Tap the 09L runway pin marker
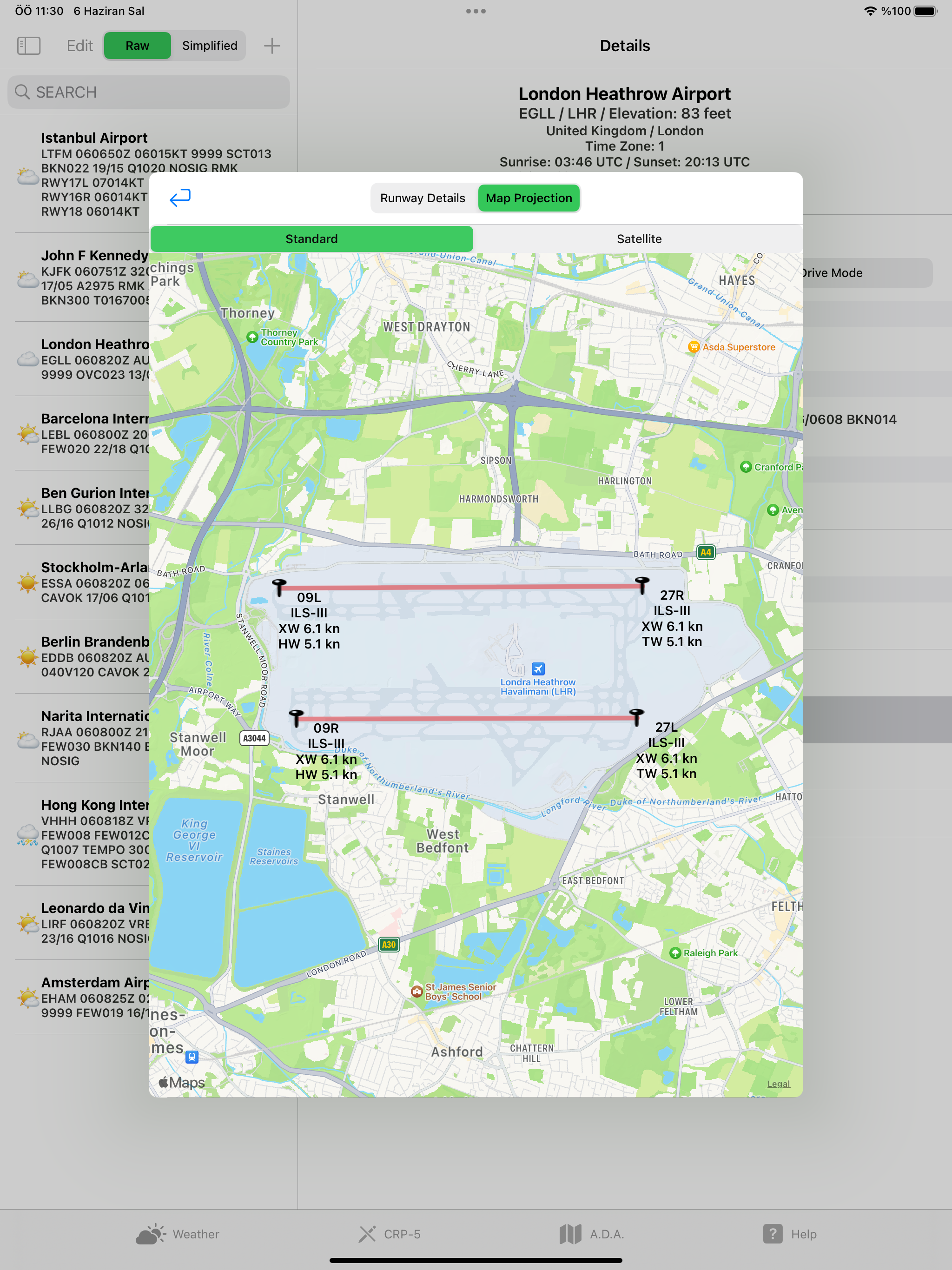The image size is (952, 1270). (279, 587)
